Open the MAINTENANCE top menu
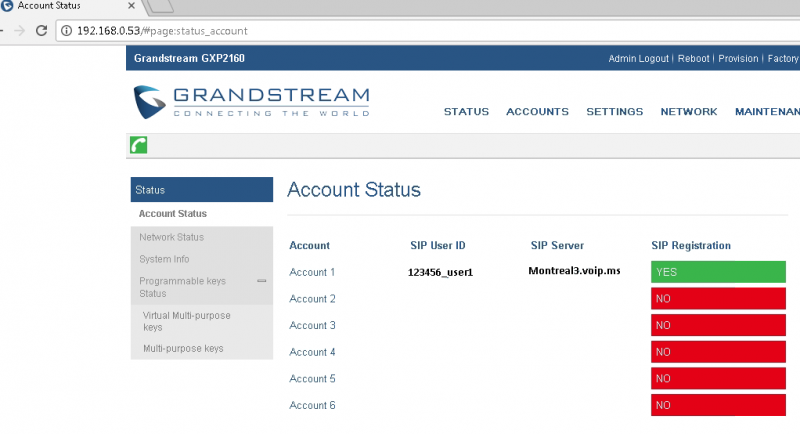This screenshot has height=434, width=800. [x=767, y=111]
